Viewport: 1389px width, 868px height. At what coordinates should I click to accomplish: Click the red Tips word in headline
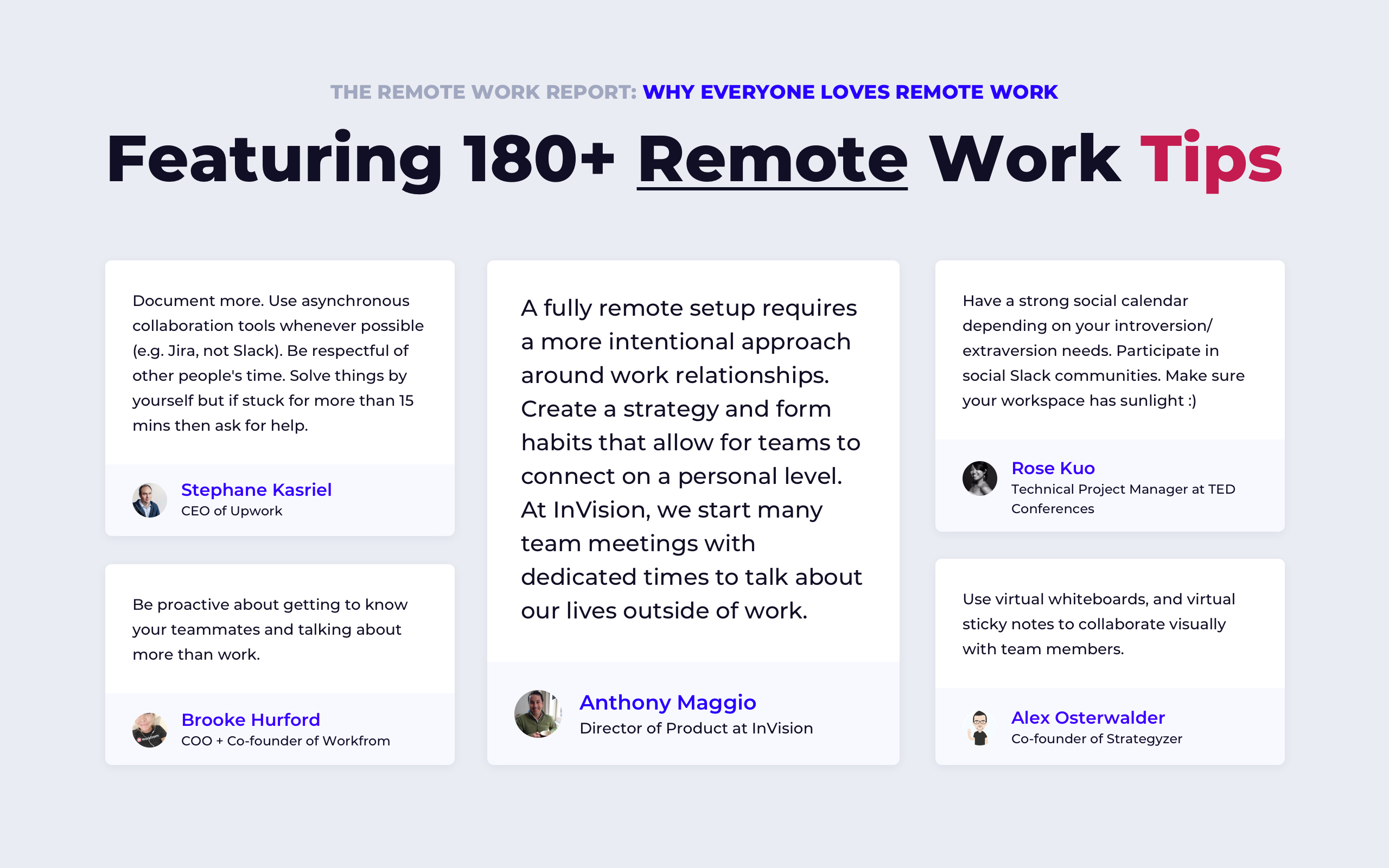tap(1210, 159)
